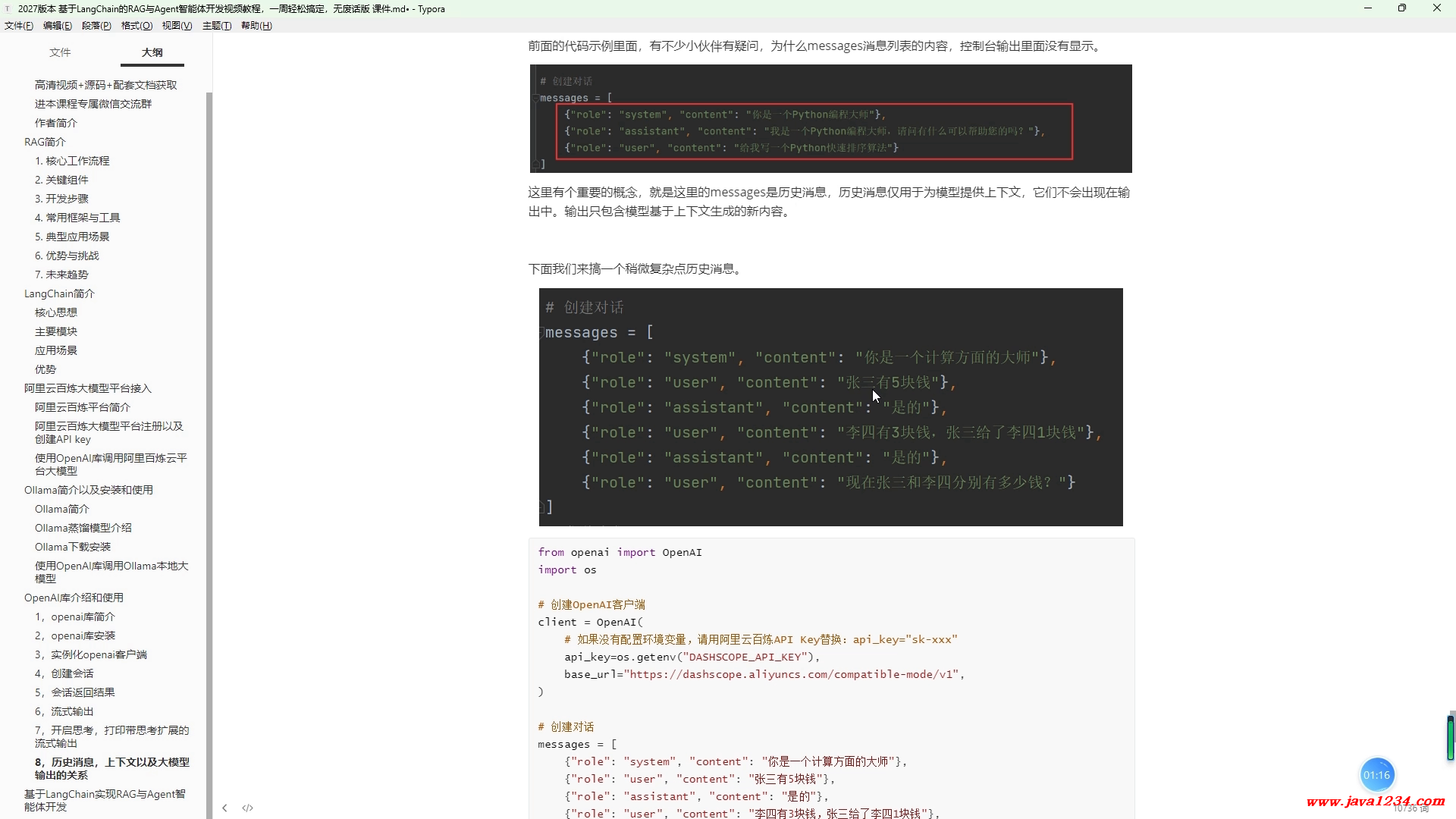This screenshot has width=1456, height=819.
Task: Click the large messages code screenshot image
Action: point(830,407)
